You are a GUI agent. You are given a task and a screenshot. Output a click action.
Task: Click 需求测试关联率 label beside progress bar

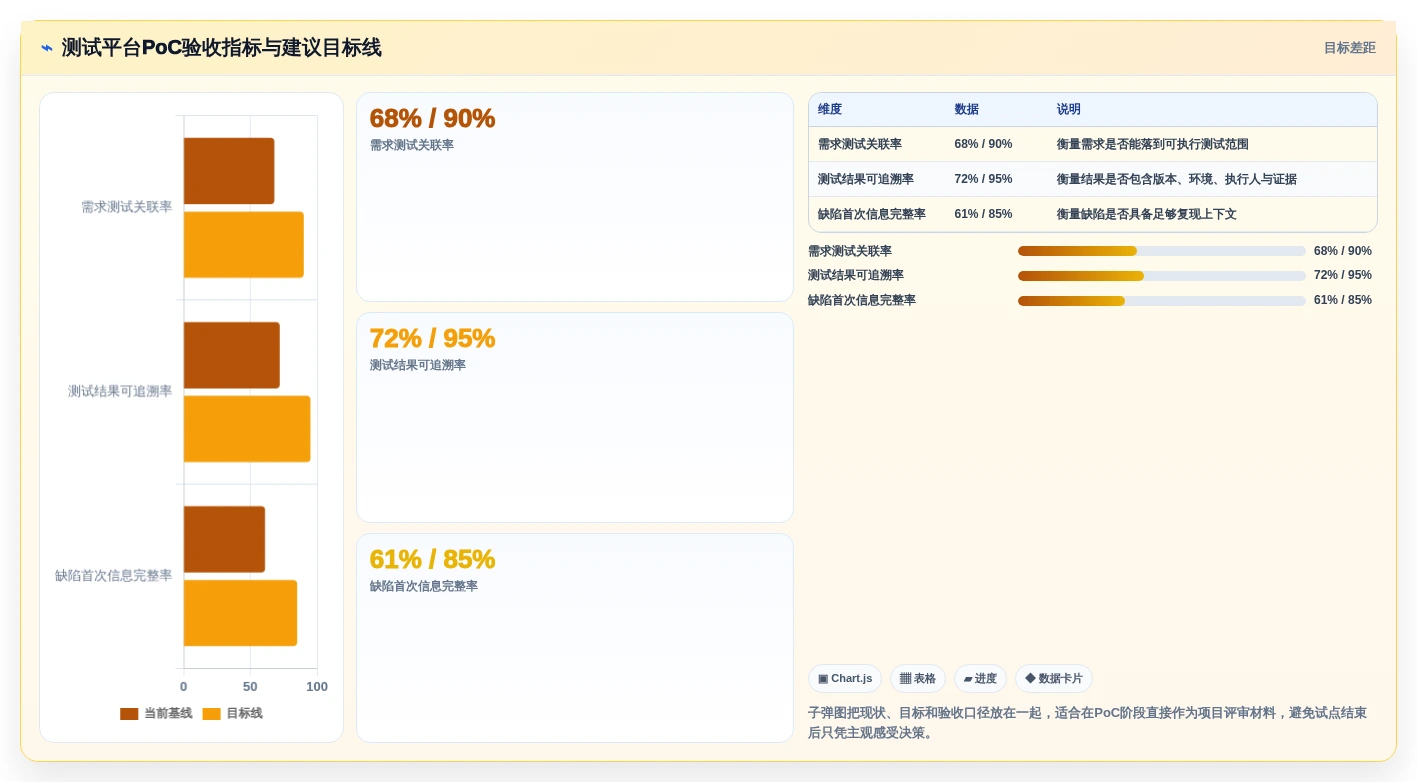tap(850, 251)
